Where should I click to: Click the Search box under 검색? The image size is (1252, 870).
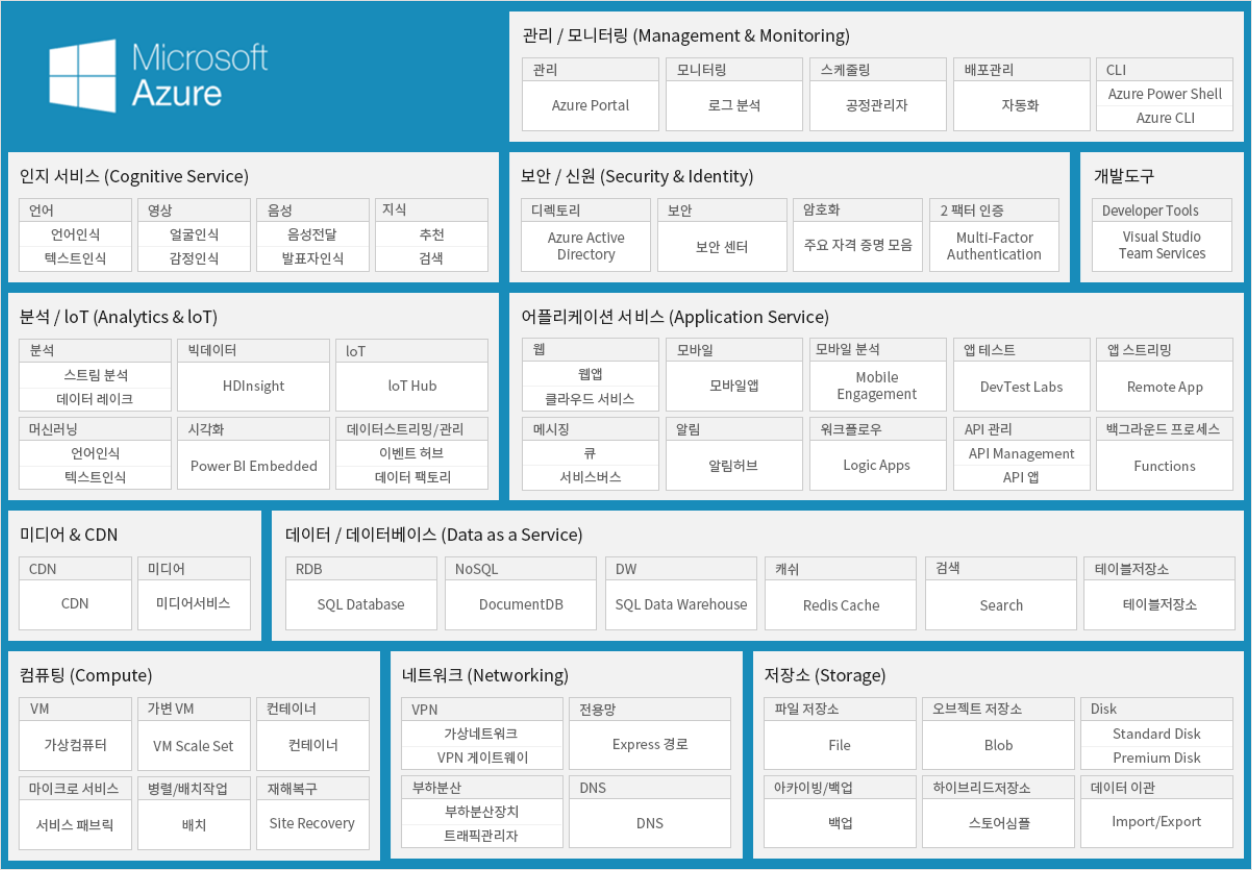coord(1001,605)
